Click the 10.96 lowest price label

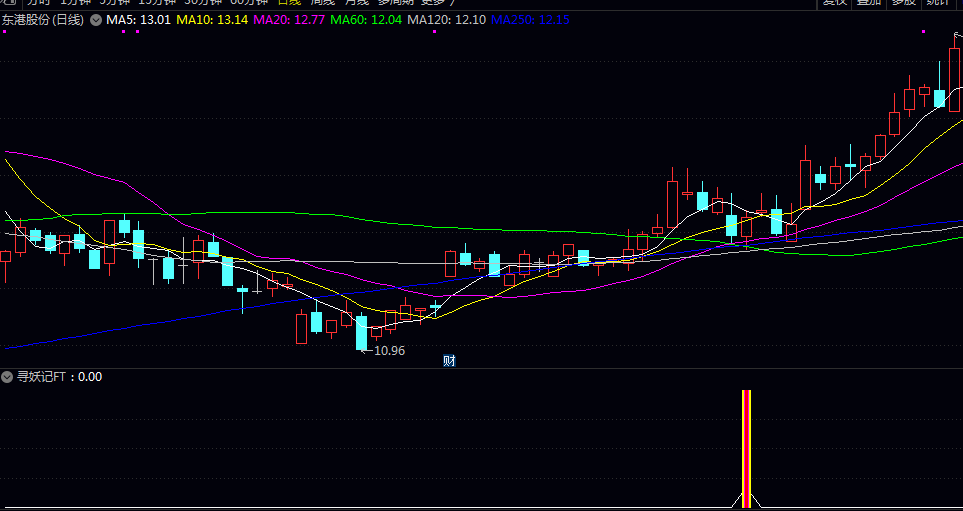[x=389, y=351]
